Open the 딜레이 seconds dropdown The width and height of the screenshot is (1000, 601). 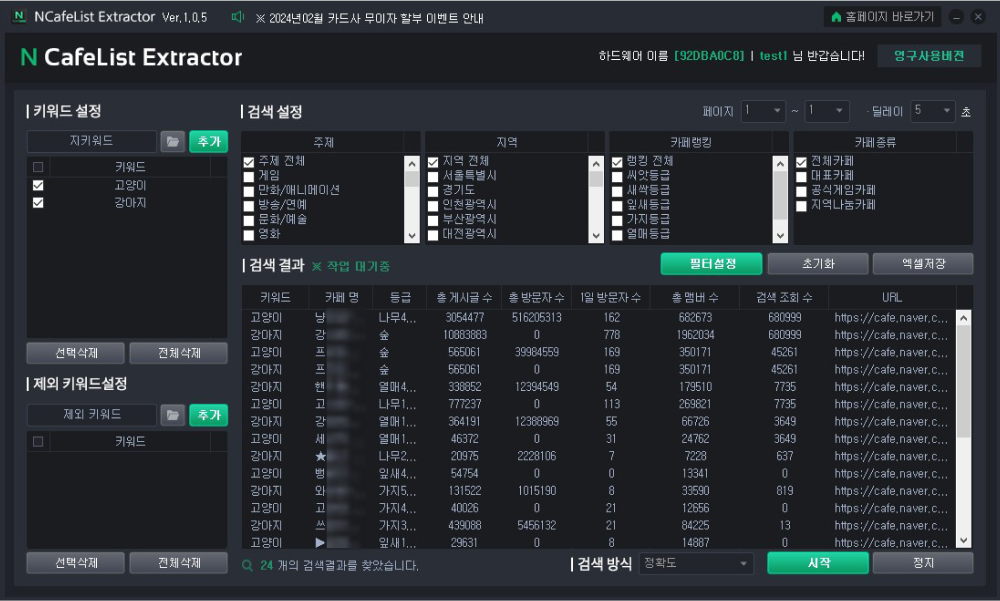(x=933, y=111)
